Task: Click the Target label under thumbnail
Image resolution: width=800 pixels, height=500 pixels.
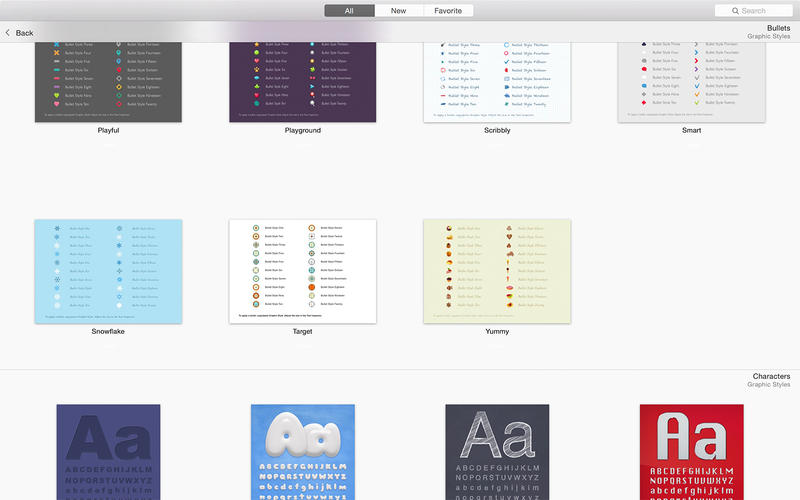Action: 303,331
